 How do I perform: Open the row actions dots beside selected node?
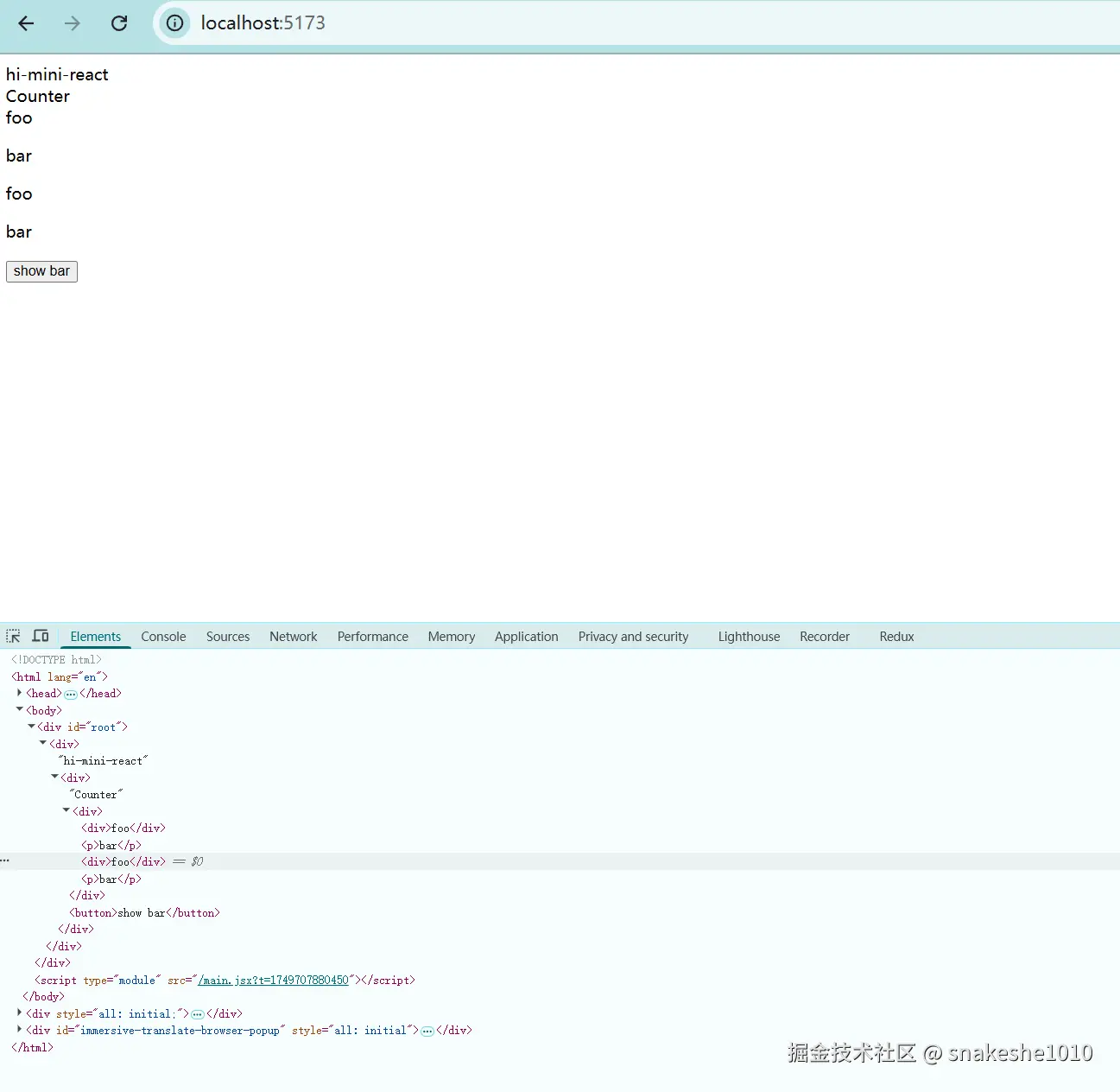click(5, 861)
